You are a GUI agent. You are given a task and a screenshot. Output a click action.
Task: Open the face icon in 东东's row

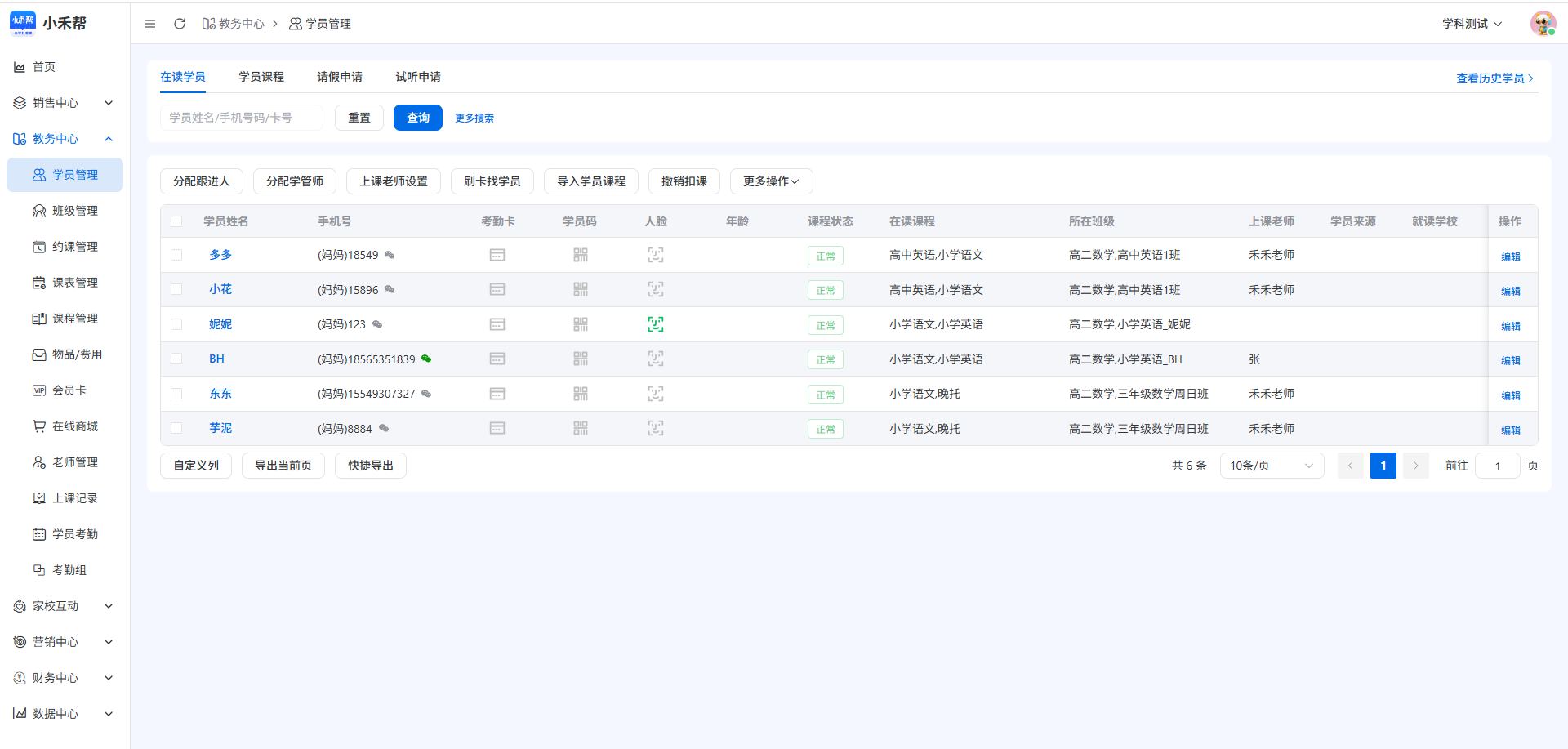tap(656, 394)
